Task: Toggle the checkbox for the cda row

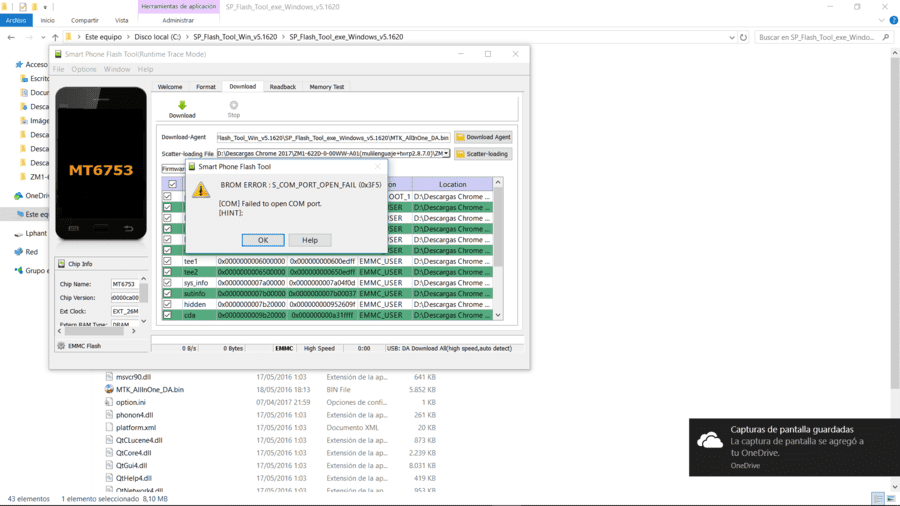Action: point(167,315)
